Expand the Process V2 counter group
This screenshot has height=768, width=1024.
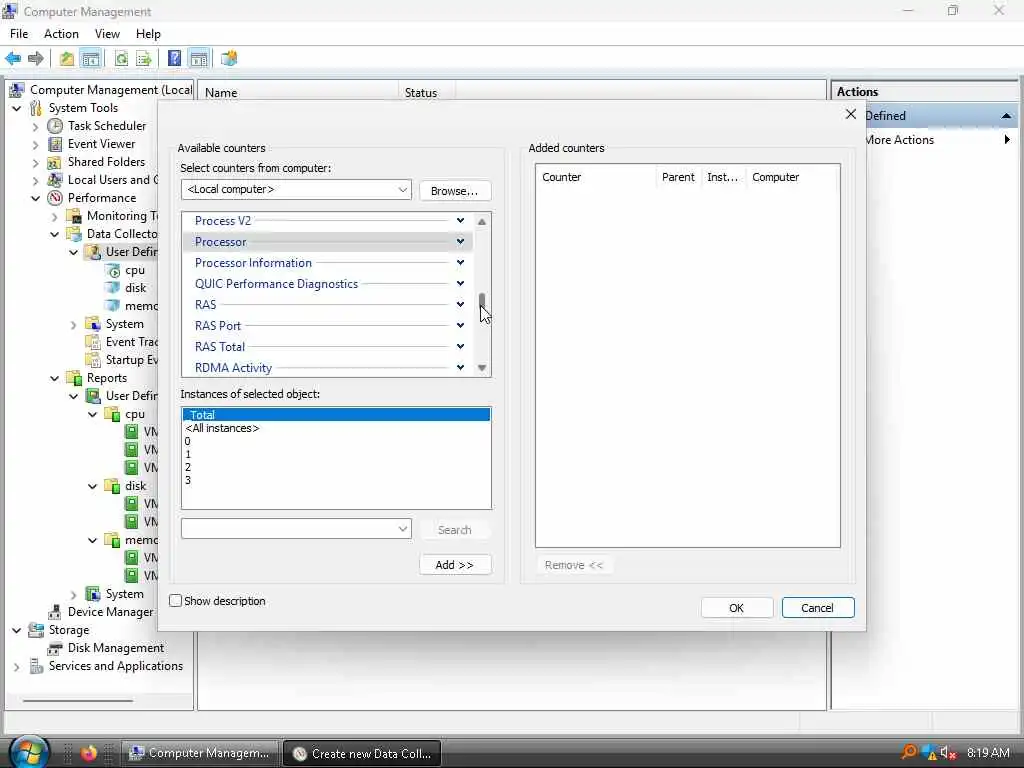click(x=460, y=221)
